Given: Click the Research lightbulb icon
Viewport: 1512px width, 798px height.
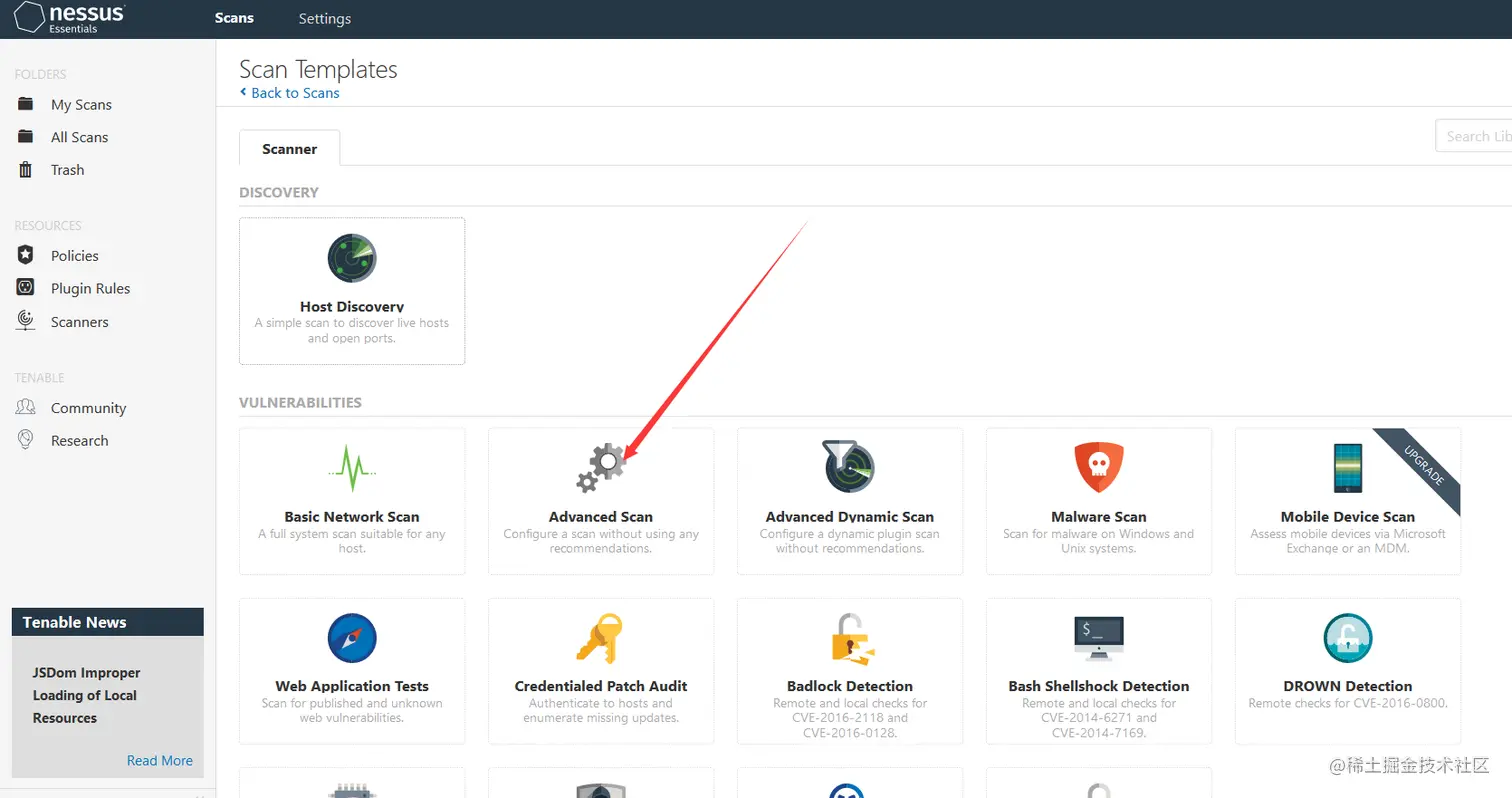Looking at the screenshot, I should pyautogui.click(x=26, y=440).
